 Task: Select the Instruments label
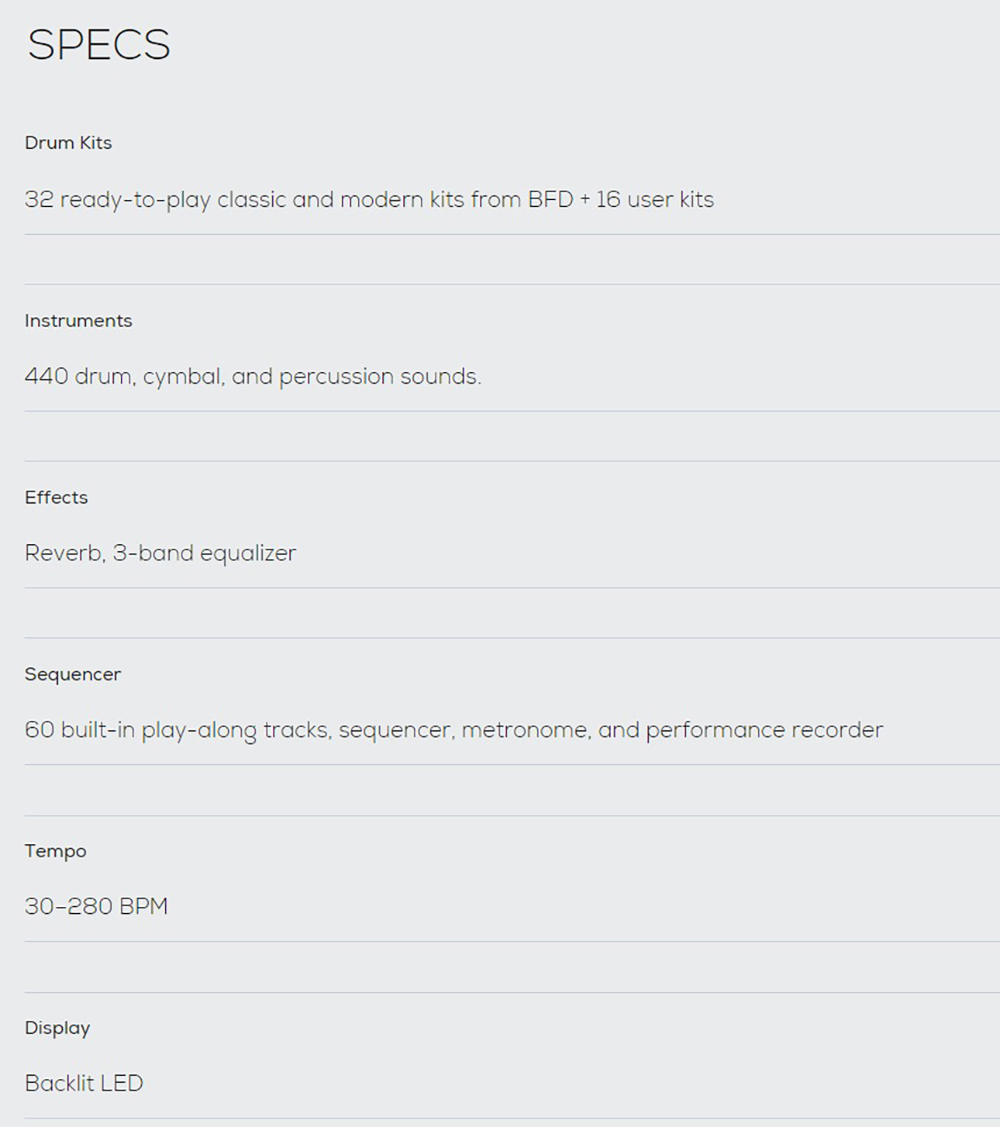tap(78, 321)
